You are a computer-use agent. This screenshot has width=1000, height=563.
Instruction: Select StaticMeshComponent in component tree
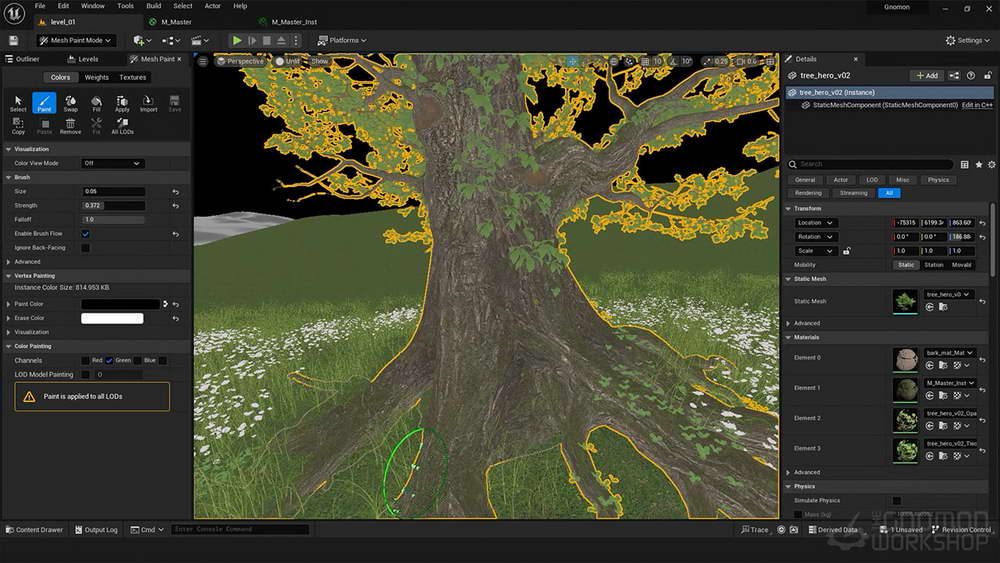pyautogui.click(x=884, y=105)
